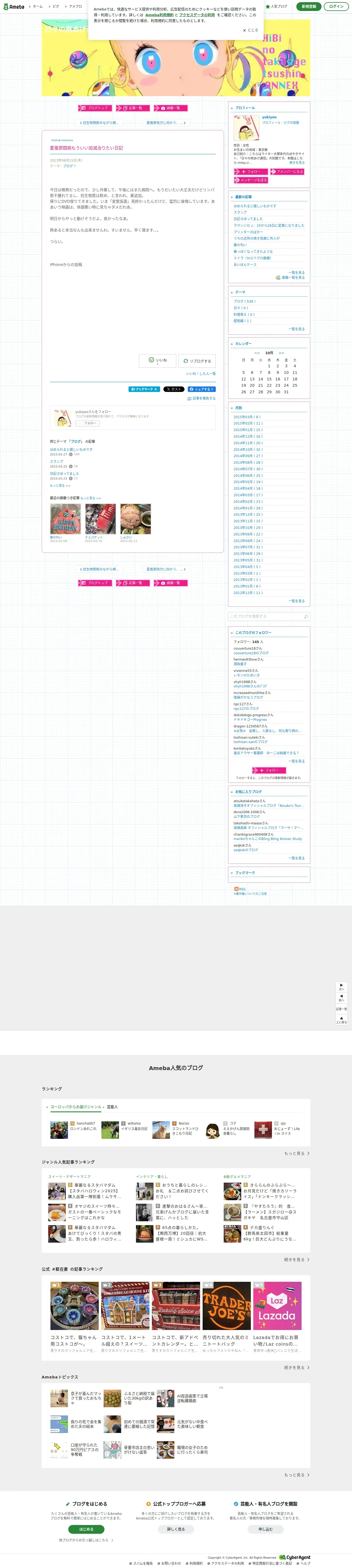352x1568 pixels.
Task: Open the Ameba利用規約 link in cookie notice
Action: coord(160,15)
